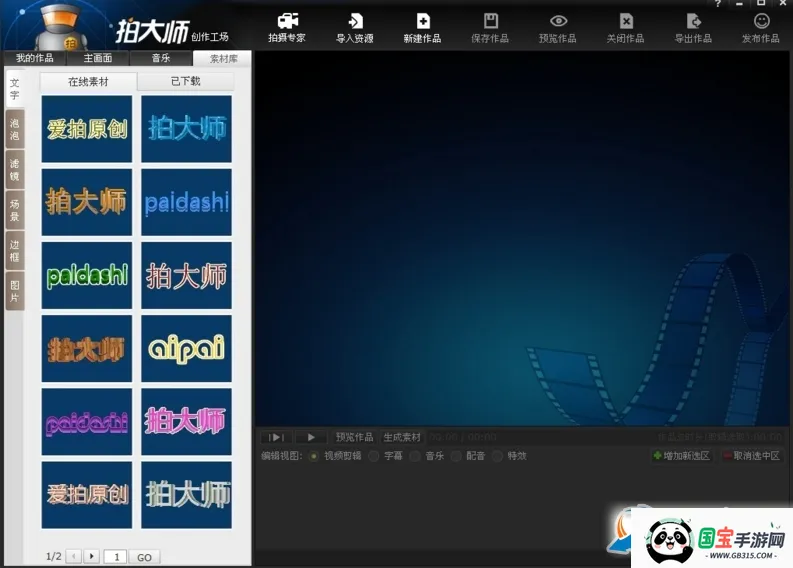Pick the green paidashi text style
The width and height of the screenshot is (793, 568).
point(87,275)
